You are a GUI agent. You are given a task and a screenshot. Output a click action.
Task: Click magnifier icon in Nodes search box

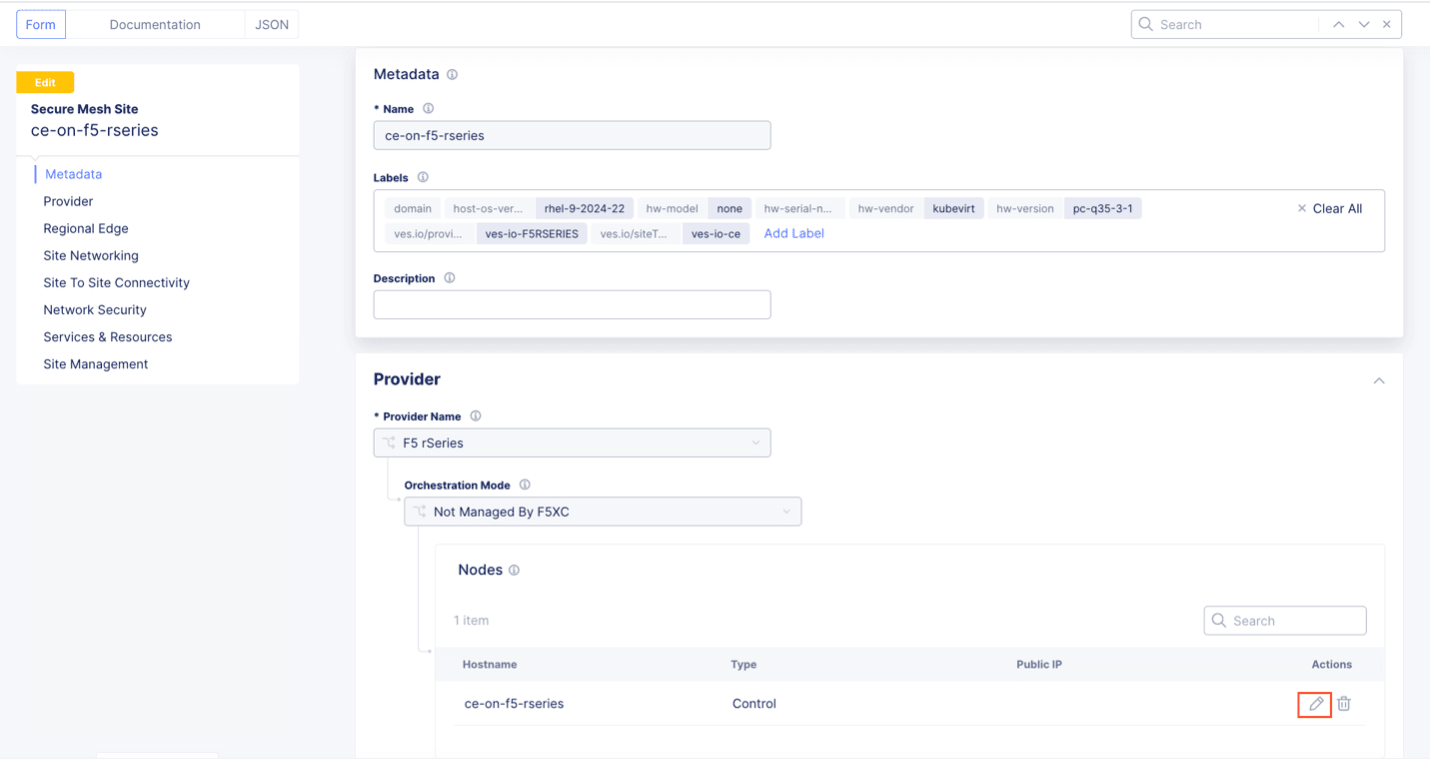(x=1219, y=621)
